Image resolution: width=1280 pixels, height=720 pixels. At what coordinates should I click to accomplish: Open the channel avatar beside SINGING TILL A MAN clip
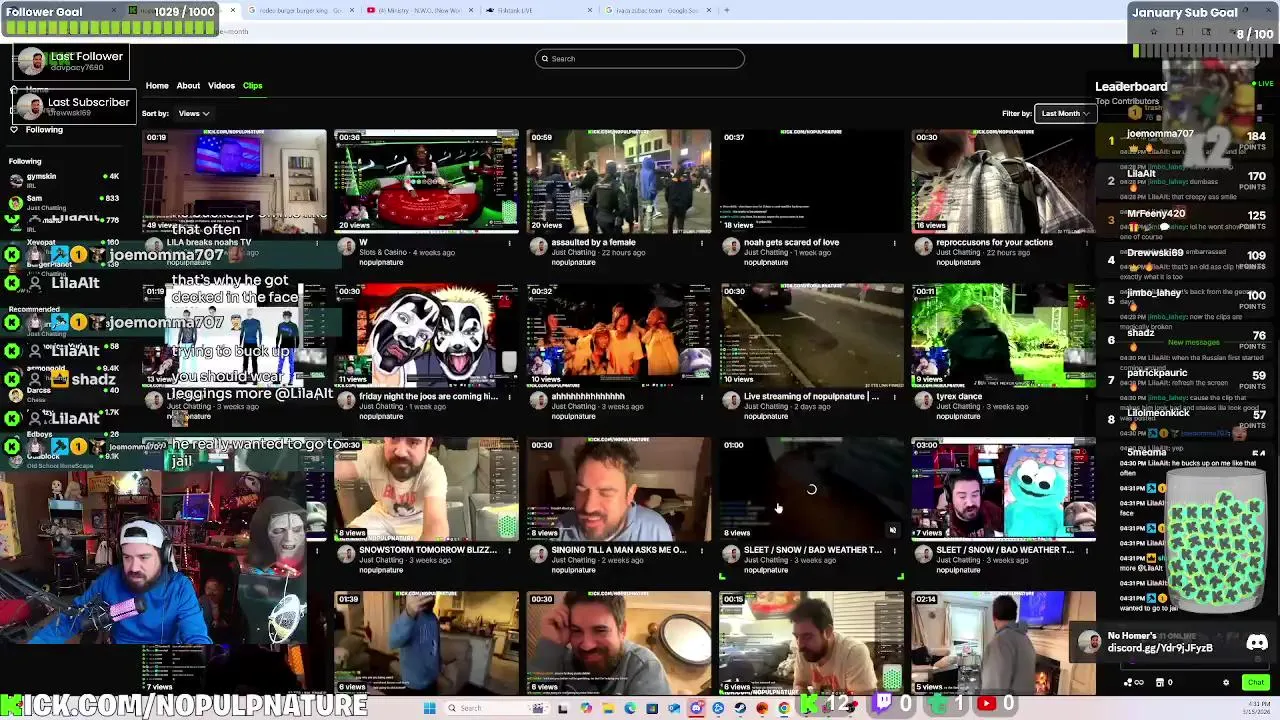click(x=538, y=554)
